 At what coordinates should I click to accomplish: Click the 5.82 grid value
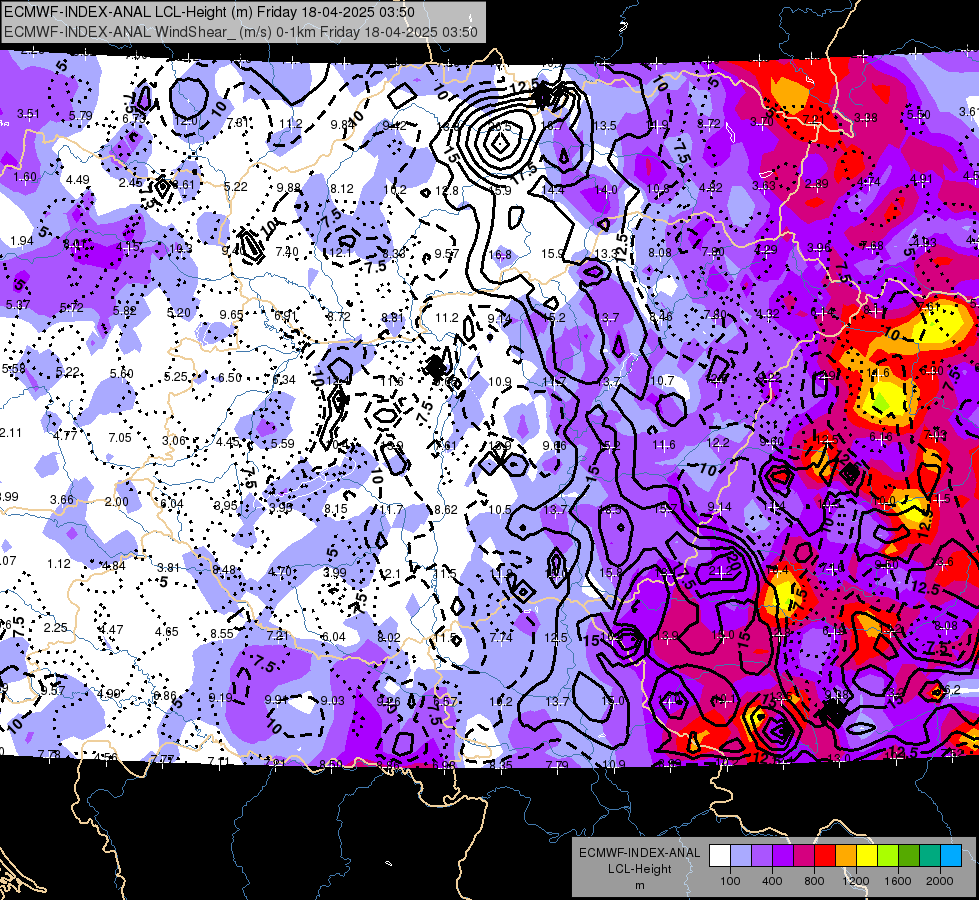coord(124,310)
